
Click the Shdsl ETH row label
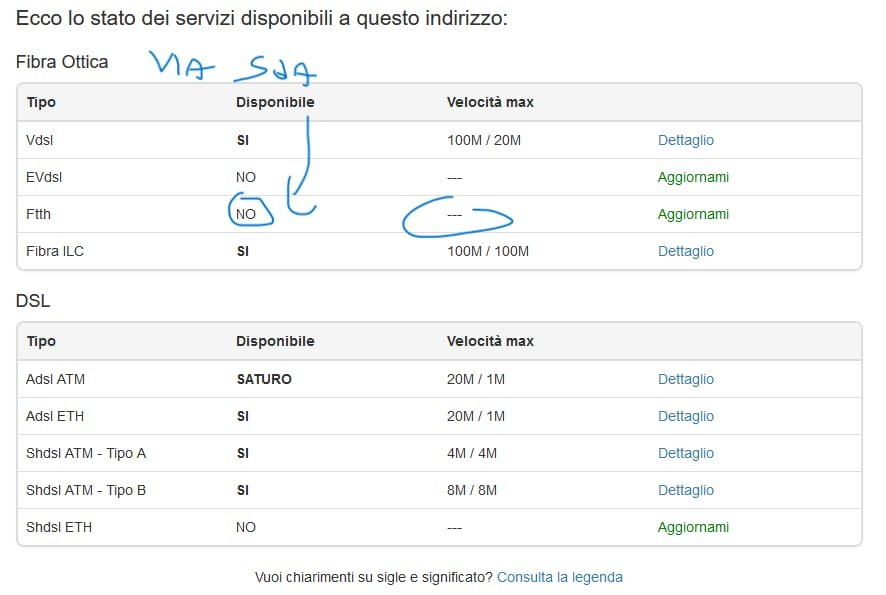click(59, 527)
